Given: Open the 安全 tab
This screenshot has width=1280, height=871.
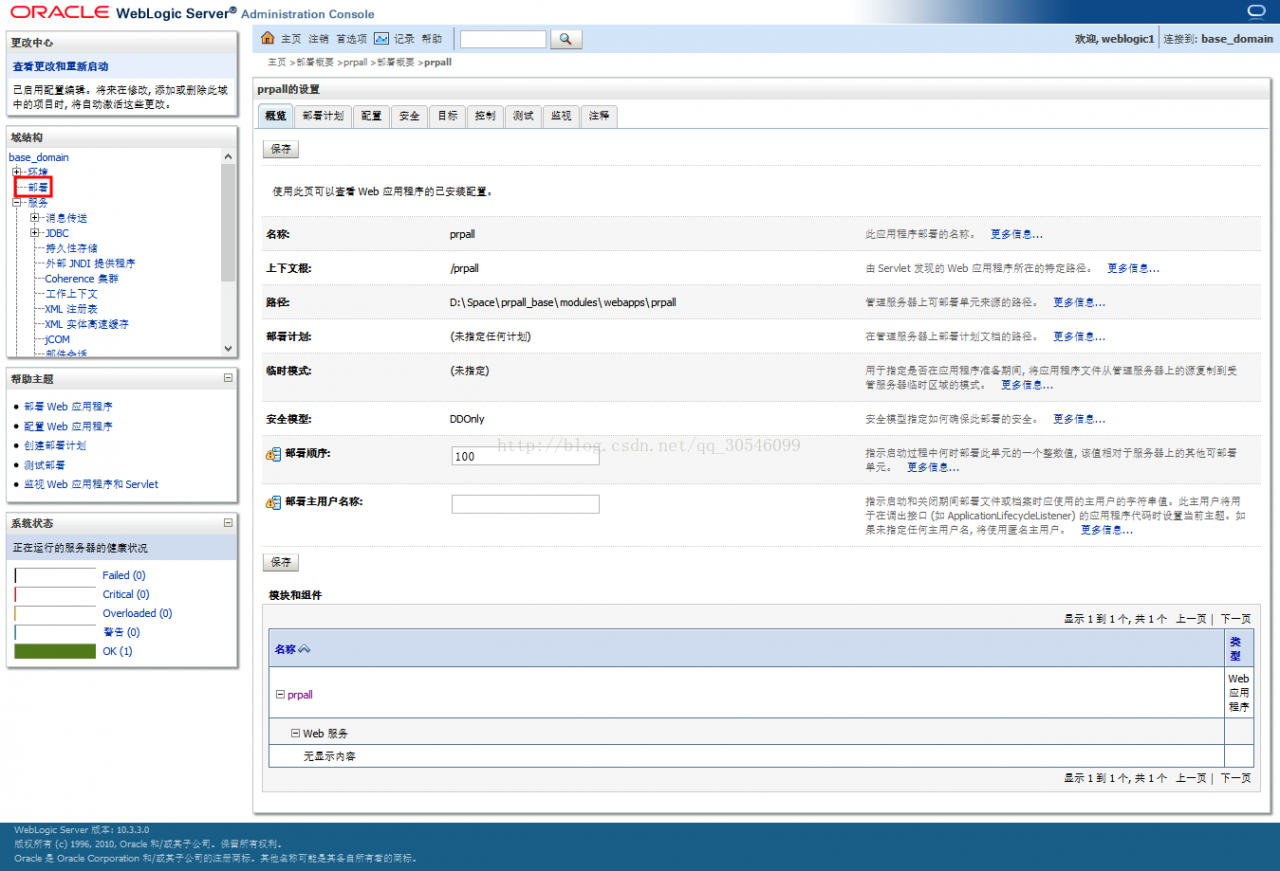Looking at the screenshot, I should [409, 116].
